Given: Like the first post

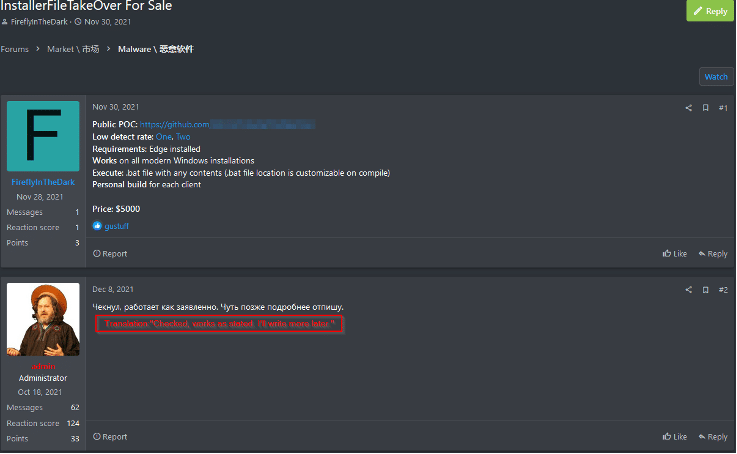Looking at the screenshot, I should point(674,254).
